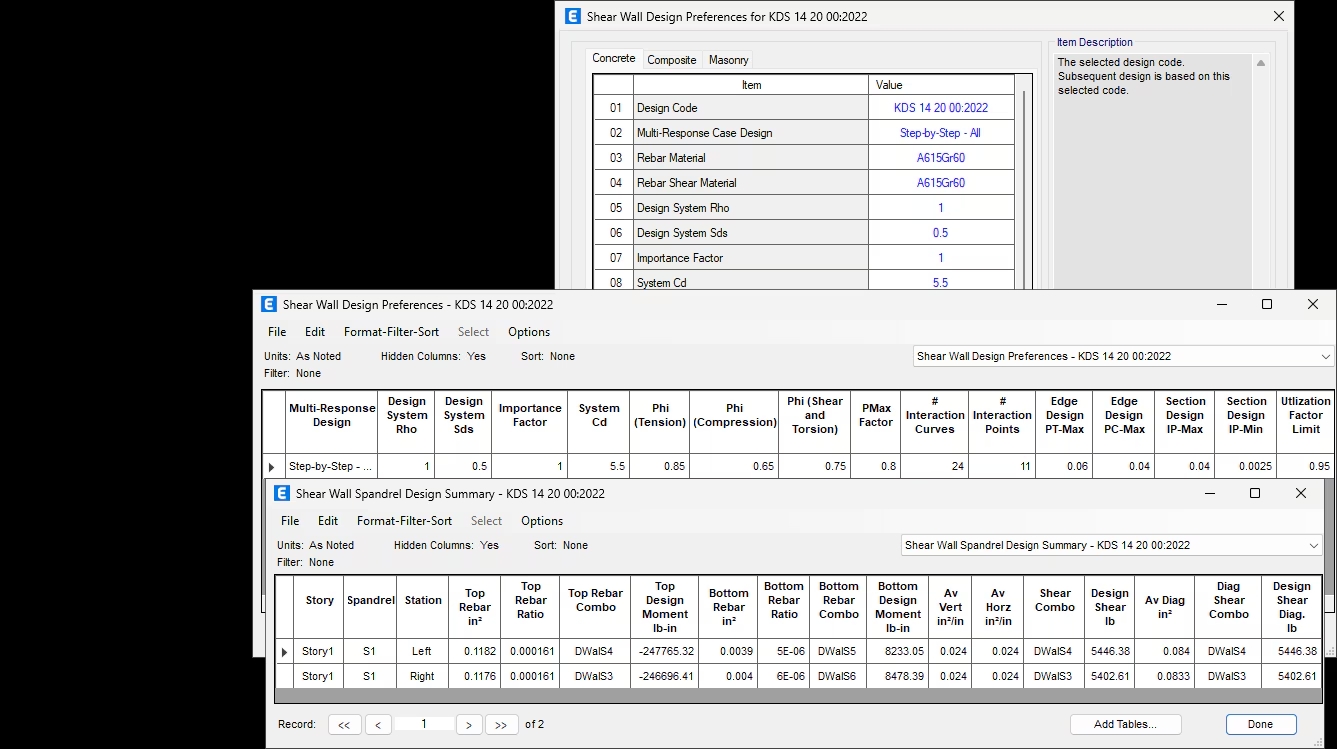Viewport: 1337px width, 749px height.
Task: Maximize the Spandrel Design Summary window
Action: coord(1255,493)
